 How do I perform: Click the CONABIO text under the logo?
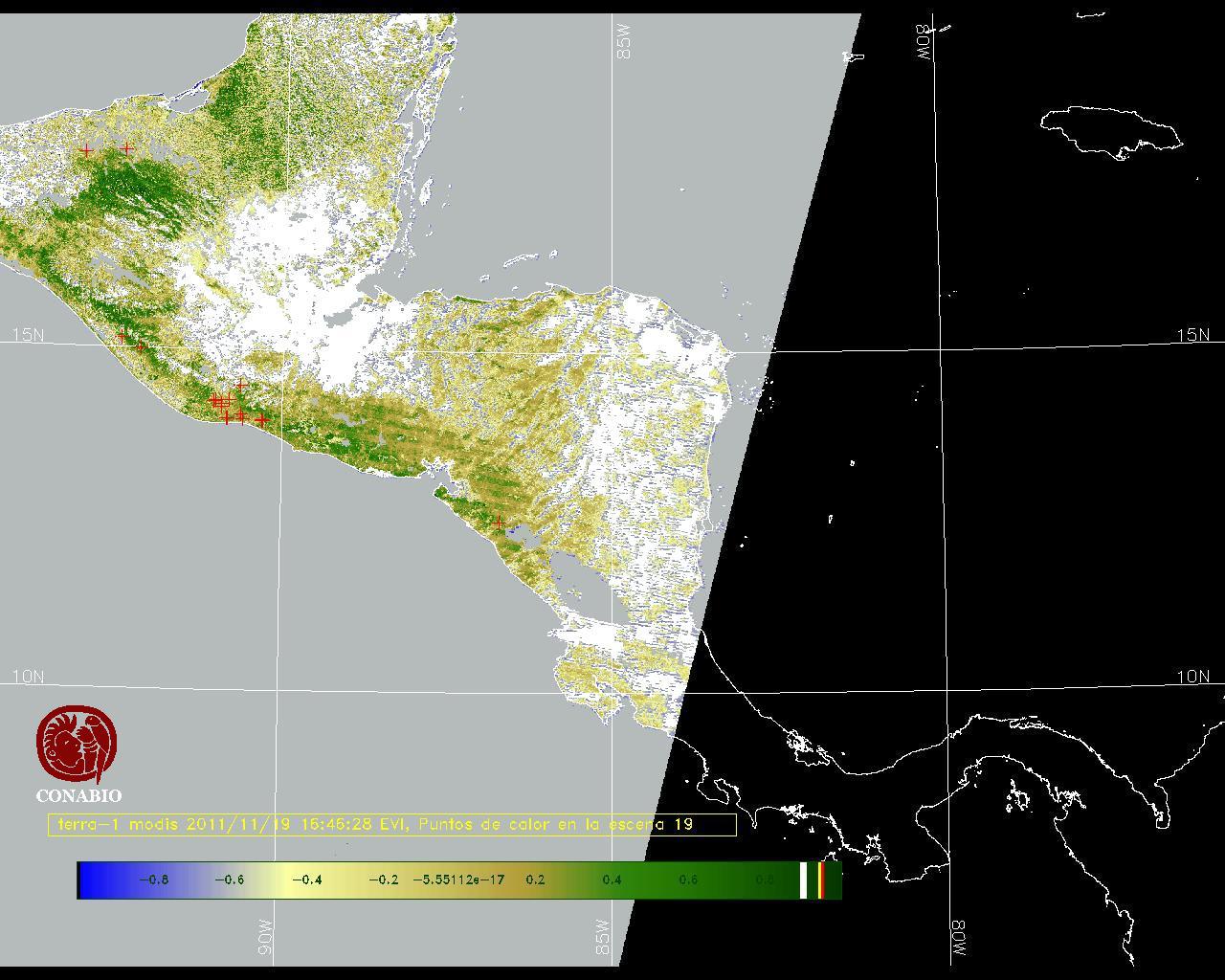(78, 796)
